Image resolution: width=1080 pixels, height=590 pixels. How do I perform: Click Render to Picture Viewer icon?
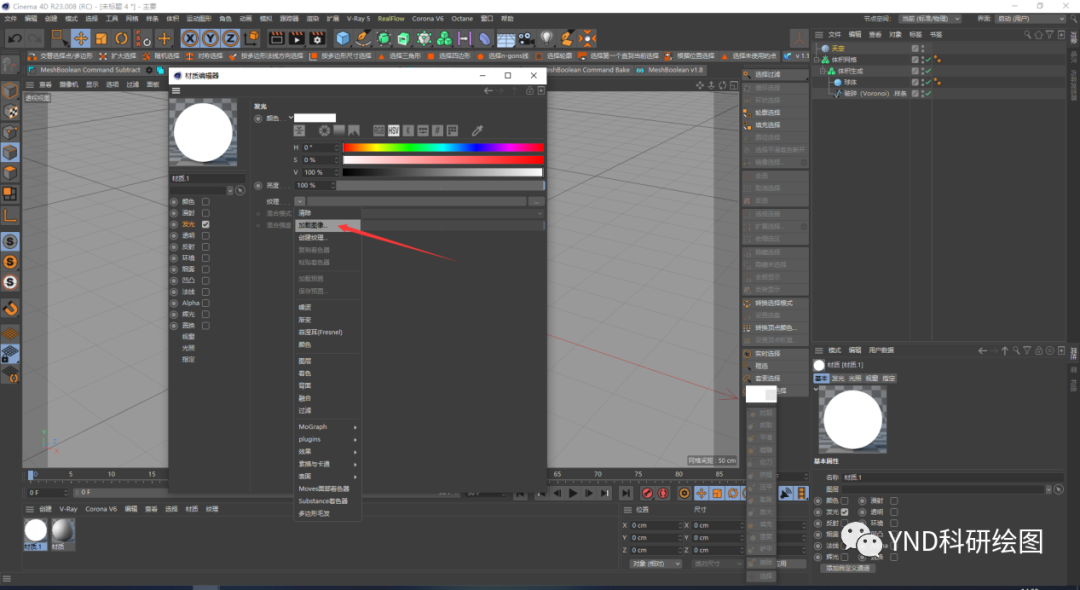[297, 39]
